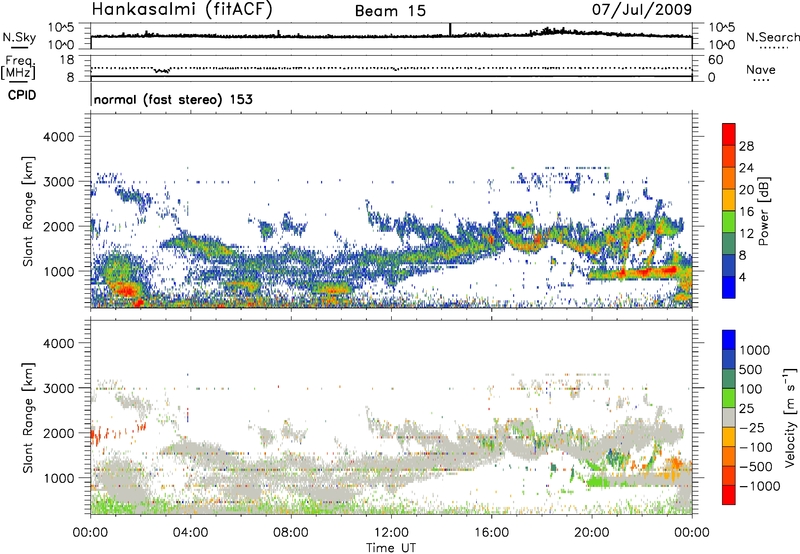Click the gray -25 to 25 velocity swatch
This screenshot has height=554, width=800.
tap(729, 417)
